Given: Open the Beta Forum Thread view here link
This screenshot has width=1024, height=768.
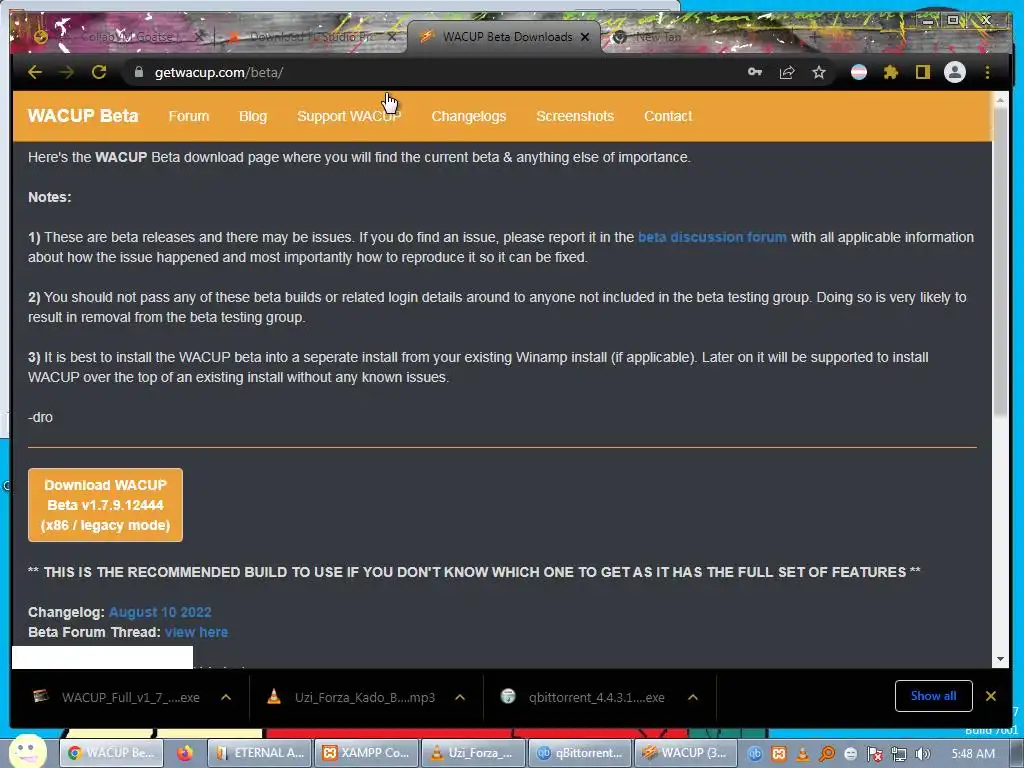Looking at the screenshot, I should (x=196, y=632).
